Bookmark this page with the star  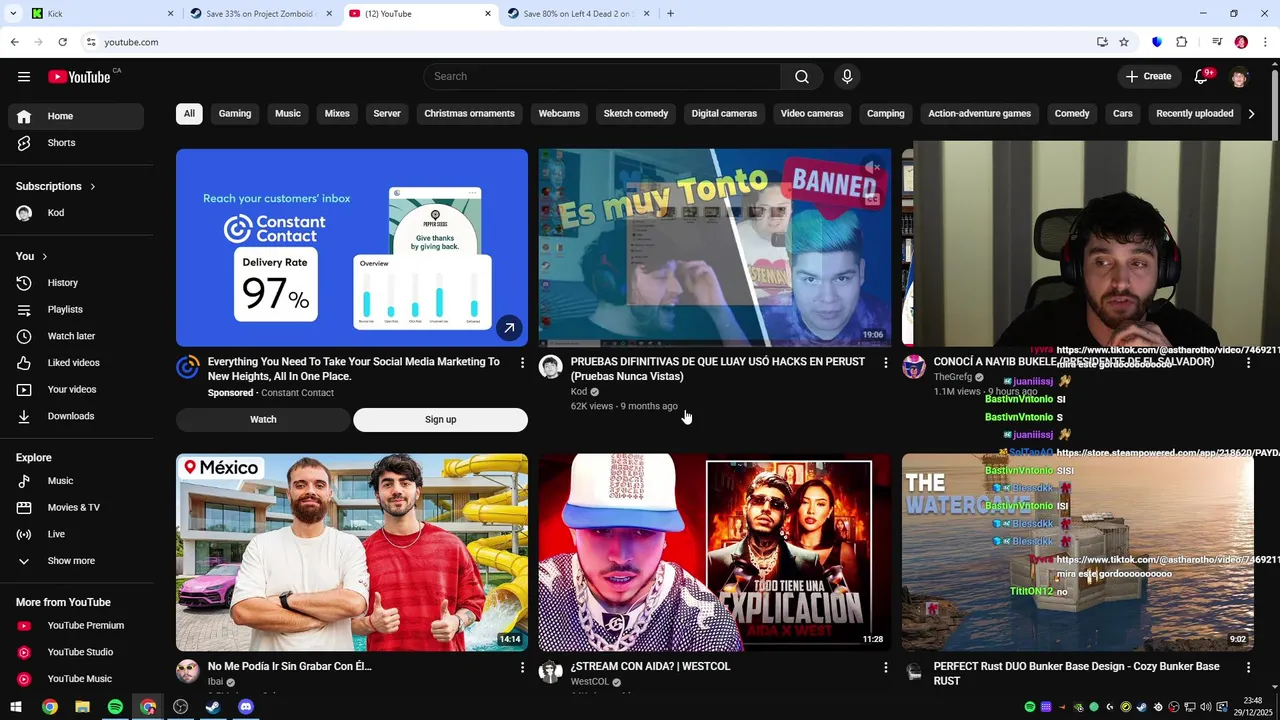pos(1124,42)
